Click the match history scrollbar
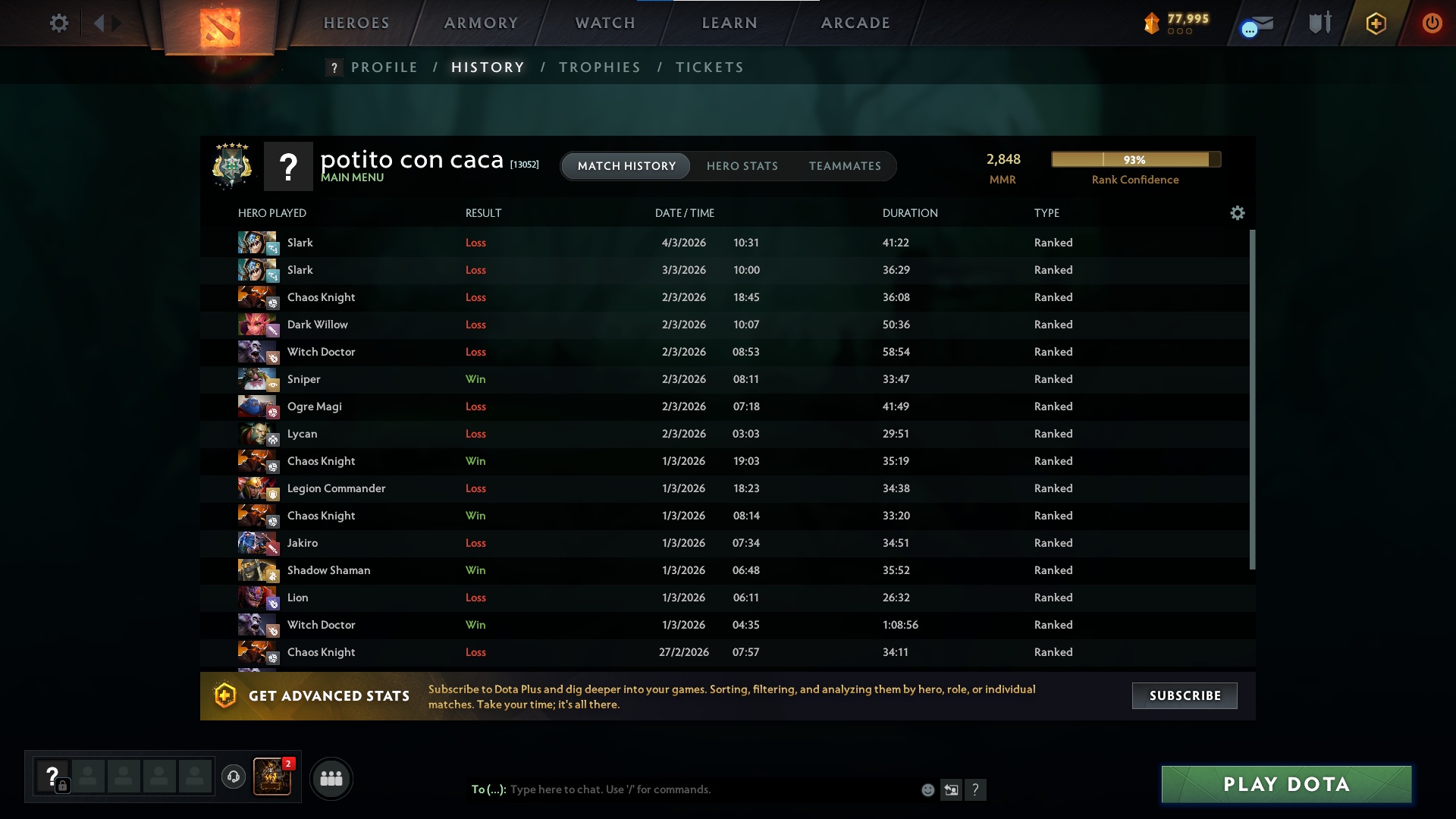 click(1252, 400)
